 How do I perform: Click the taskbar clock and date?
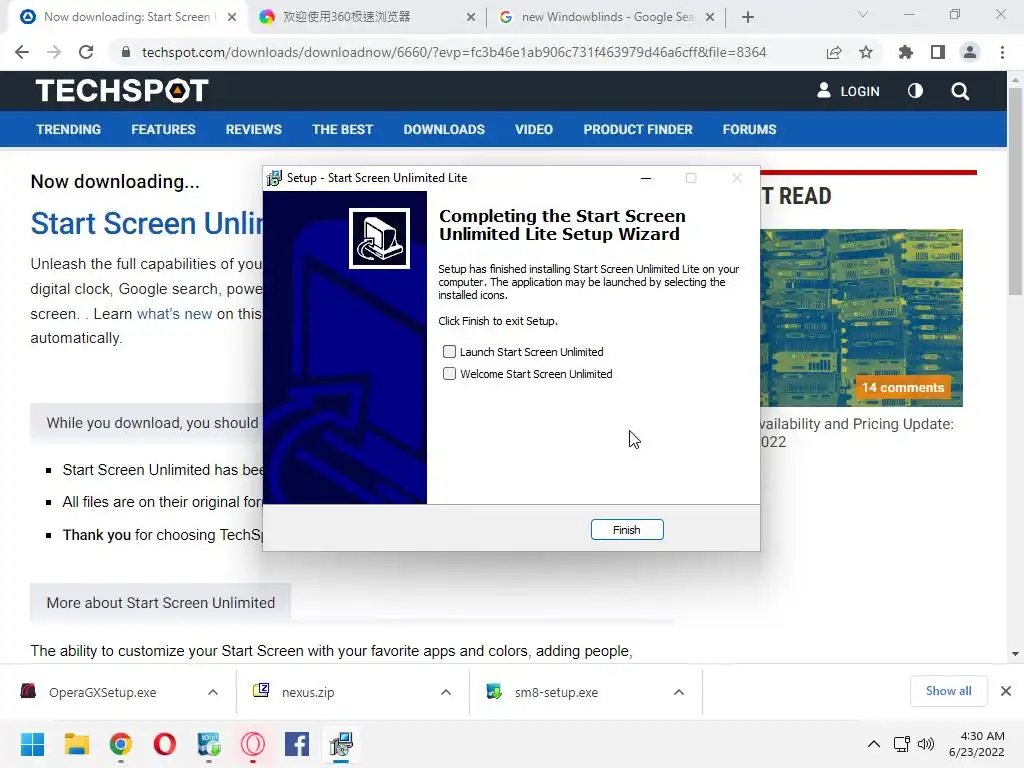[976, 744]
